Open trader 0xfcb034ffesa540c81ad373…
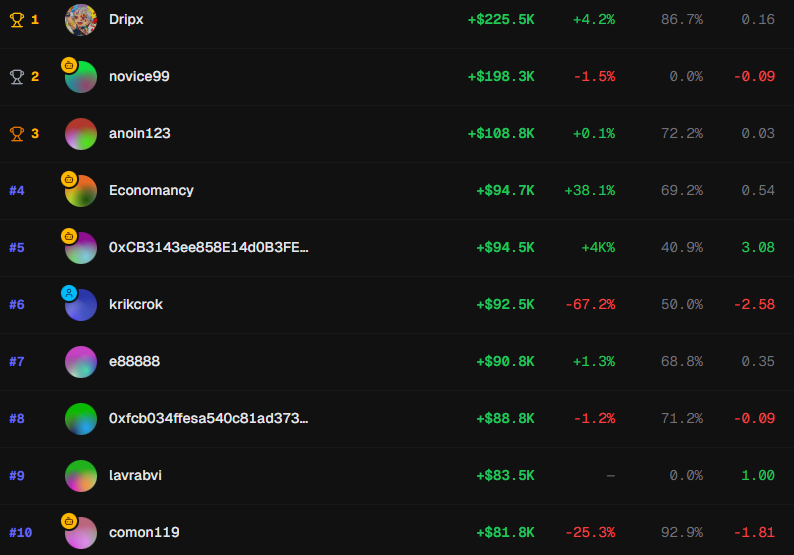Screen dimensions: 794x555 (209, 418)
